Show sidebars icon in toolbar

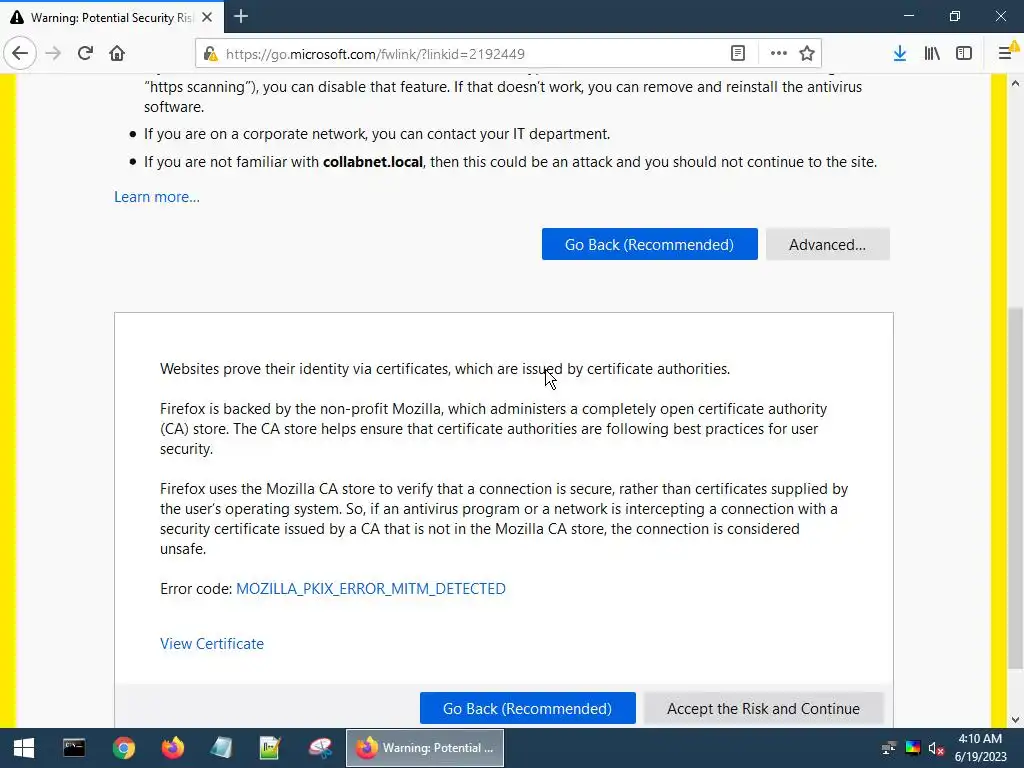[964, 54]
